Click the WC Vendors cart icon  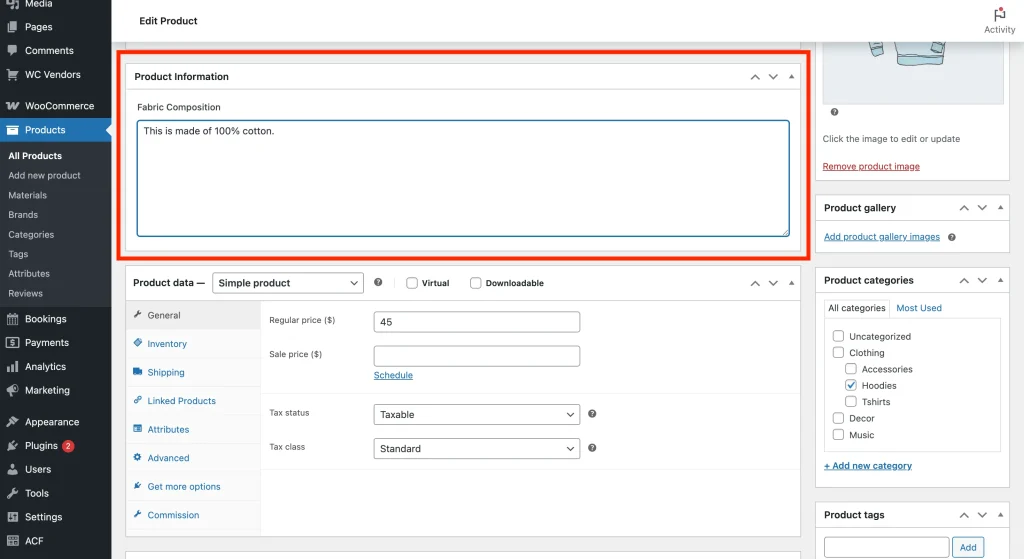(x=12, y=74)
